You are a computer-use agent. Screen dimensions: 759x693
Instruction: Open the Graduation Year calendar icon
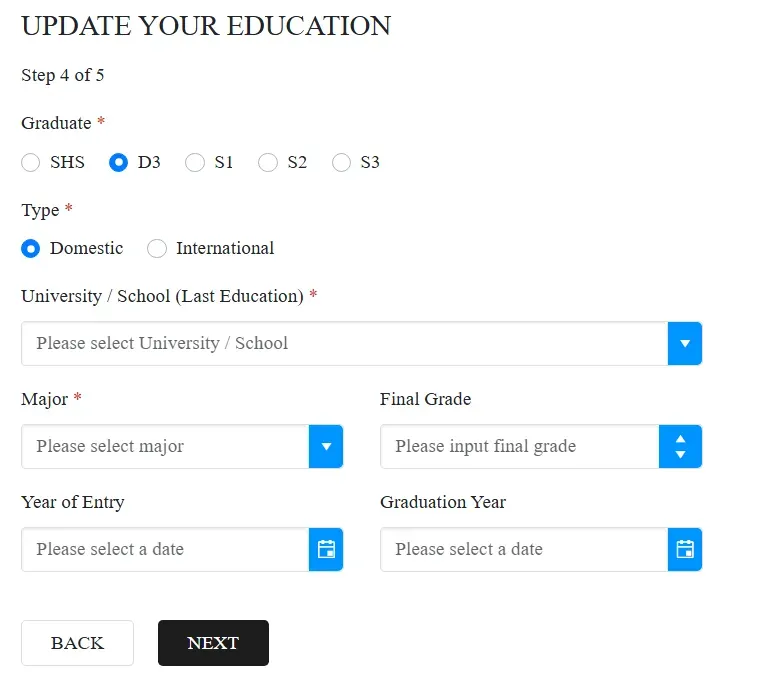click(685, 549)
